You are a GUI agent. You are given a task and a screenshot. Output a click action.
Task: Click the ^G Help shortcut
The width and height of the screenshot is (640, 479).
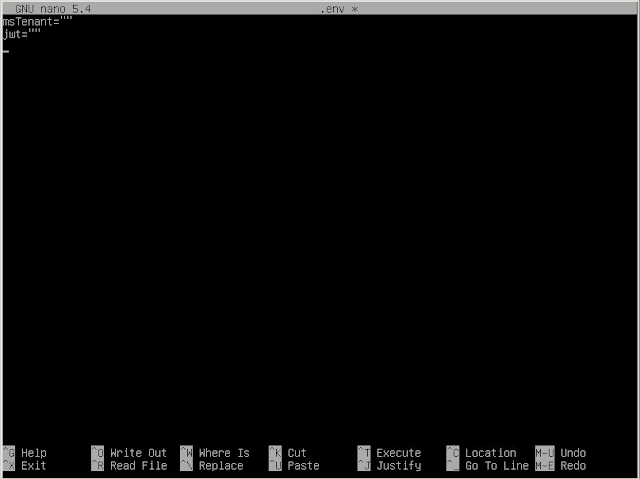pyautogui.click(x=24, y=452)
